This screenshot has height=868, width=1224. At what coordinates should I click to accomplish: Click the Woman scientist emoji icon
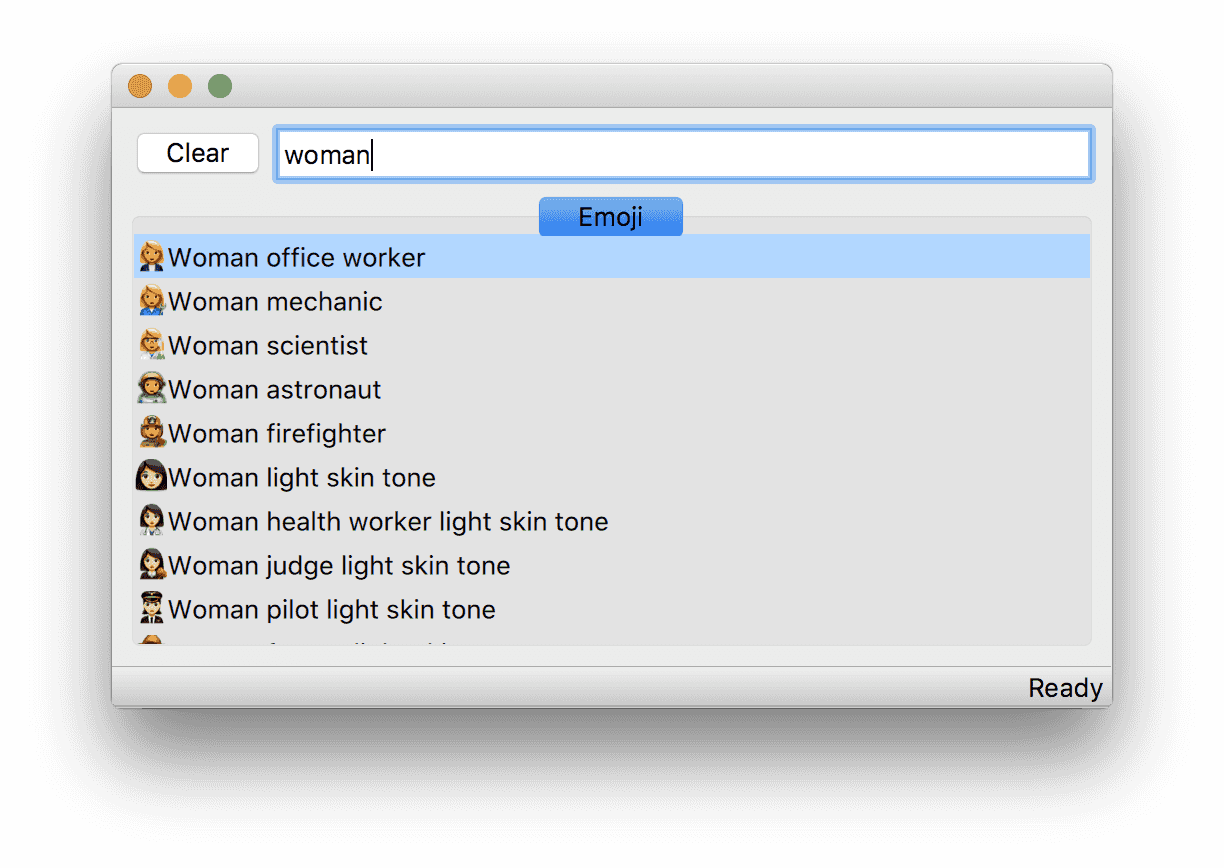click(x=151, y=345)
